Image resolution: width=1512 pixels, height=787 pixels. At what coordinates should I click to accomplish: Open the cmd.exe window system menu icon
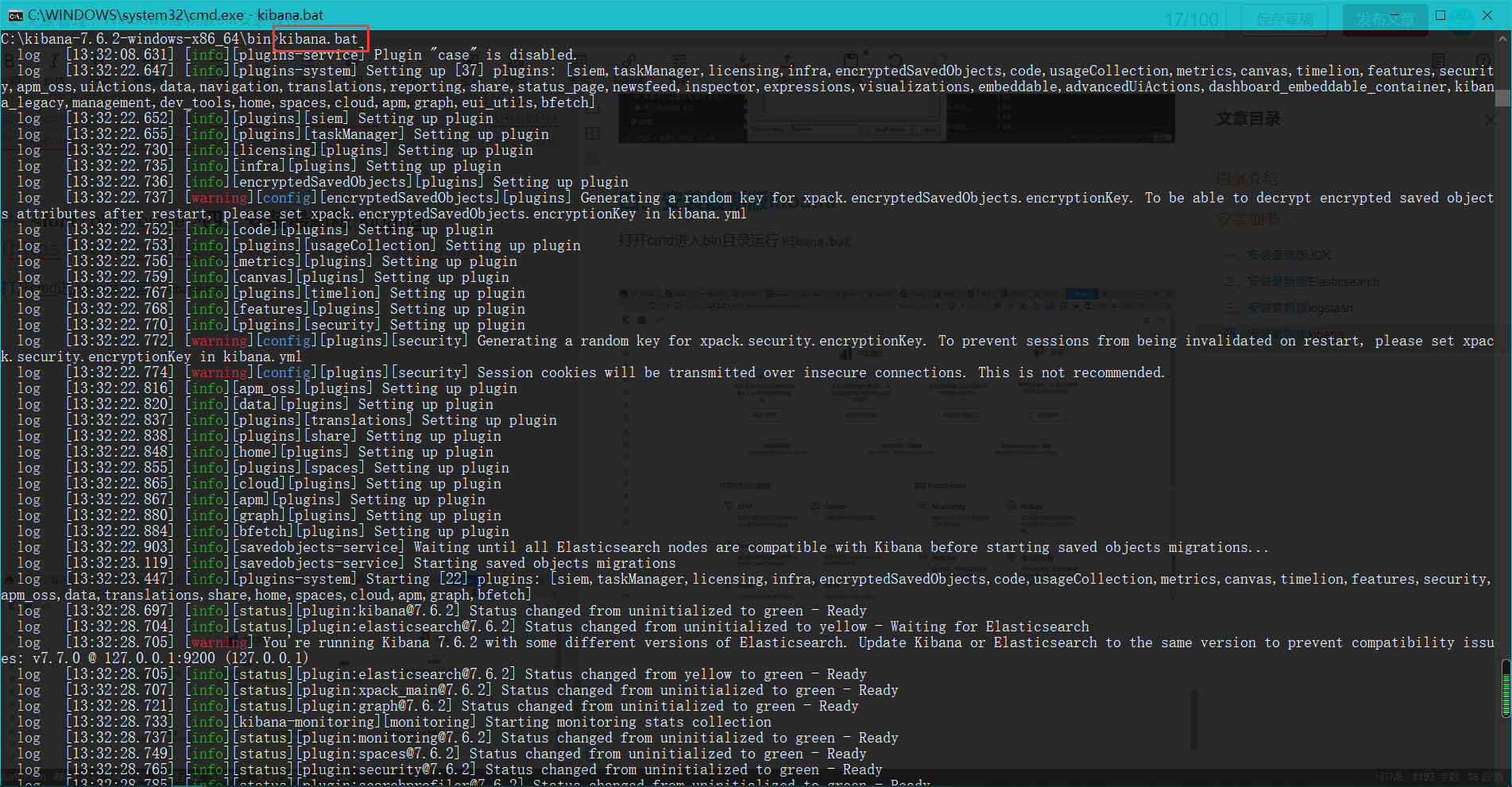pos(14,15)
